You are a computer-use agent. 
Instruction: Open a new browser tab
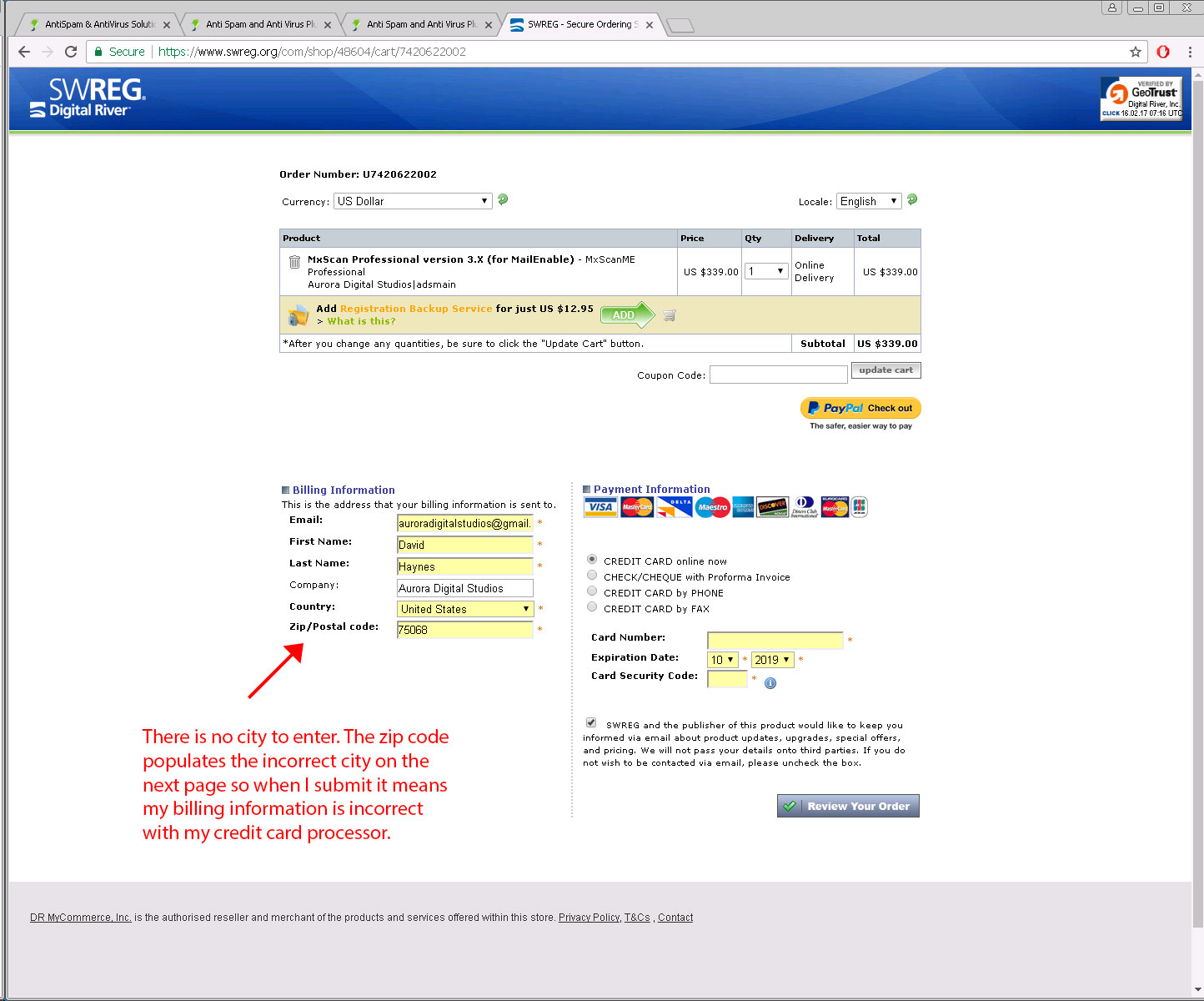(680, 25)
